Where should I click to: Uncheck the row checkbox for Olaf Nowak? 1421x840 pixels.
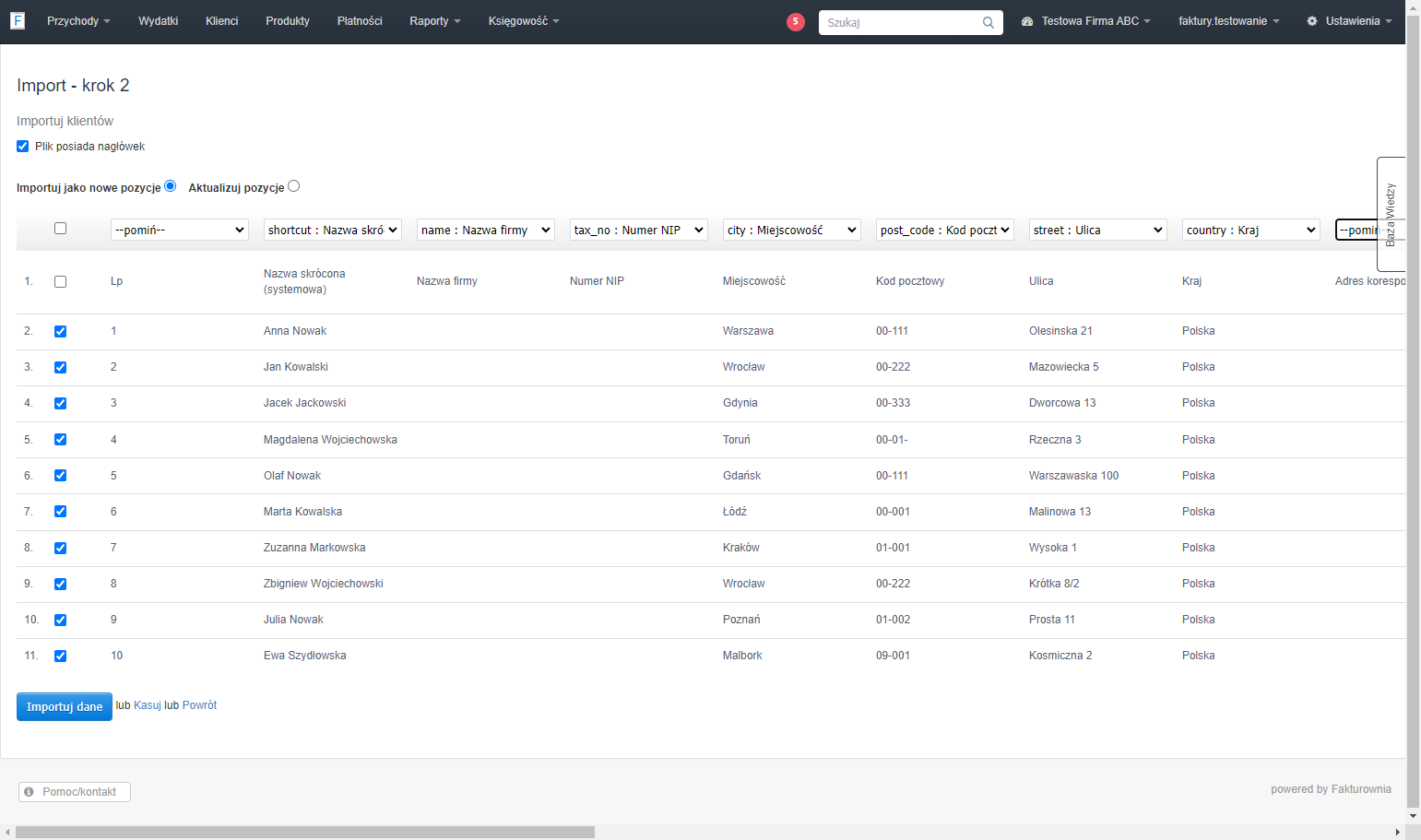[x=61, y=476]
